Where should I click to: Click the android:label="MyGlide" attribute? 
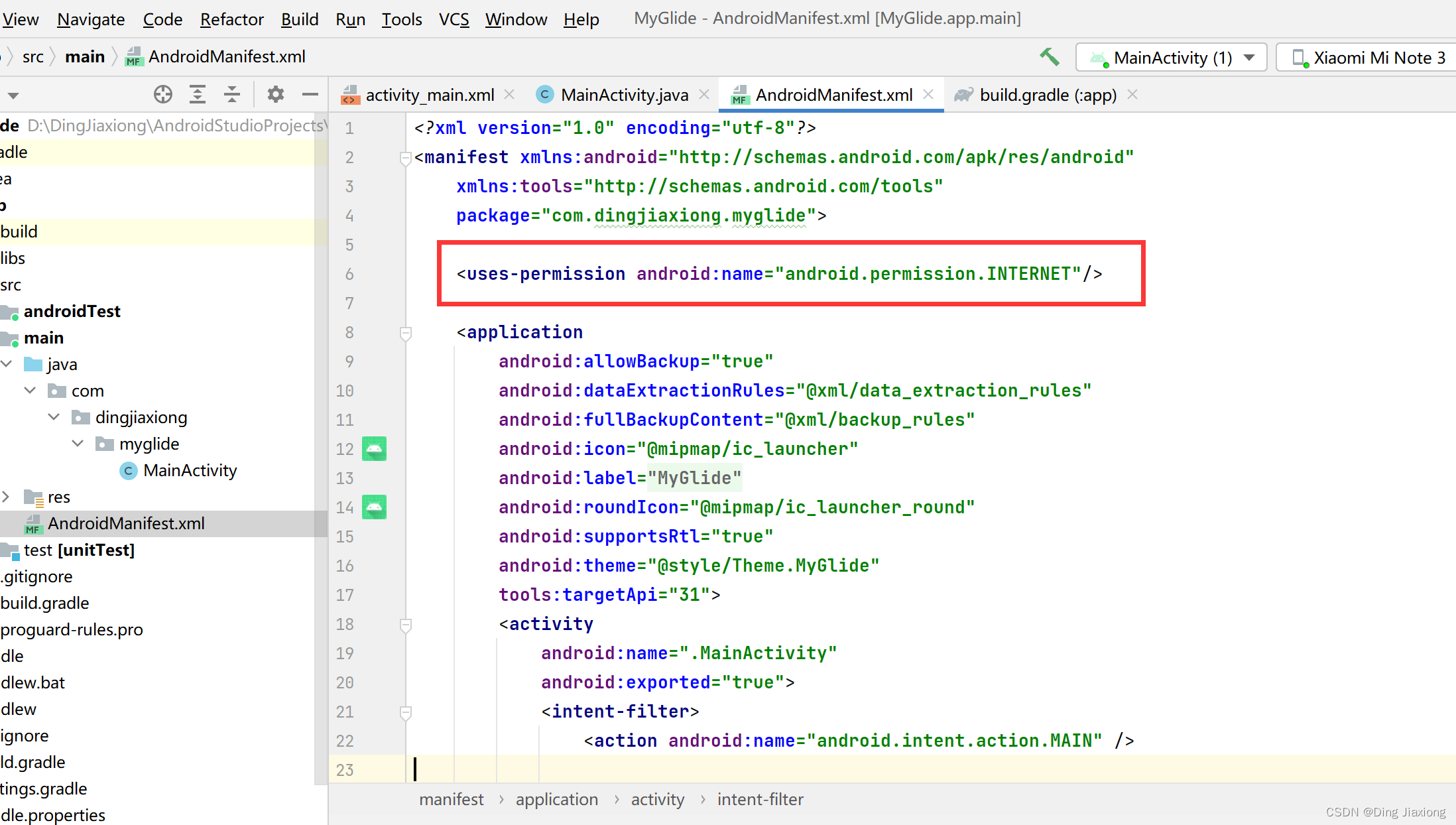pos(620,478)
